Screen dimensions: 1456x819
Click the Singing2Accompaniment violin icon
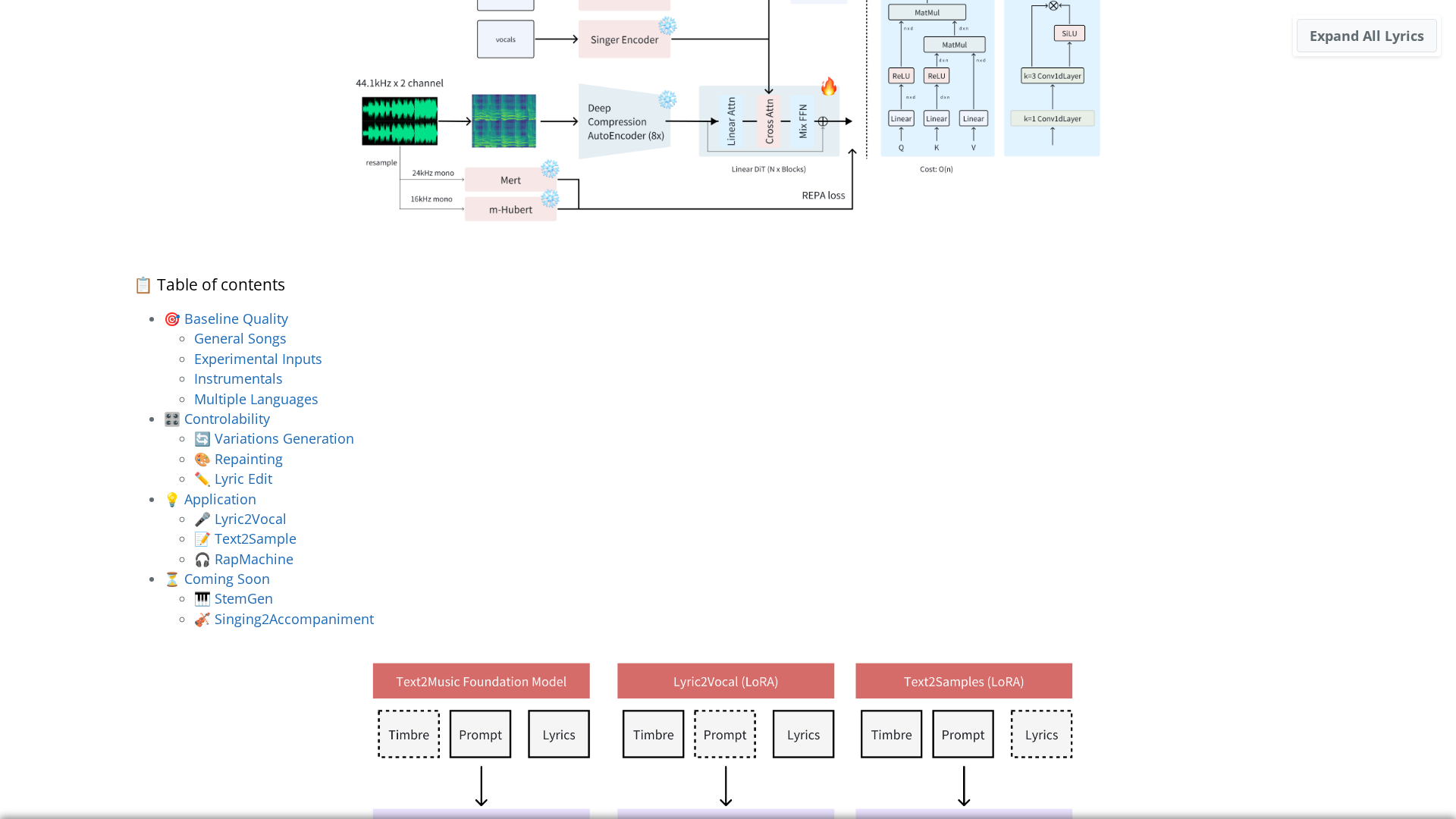(x=202, y=620)
